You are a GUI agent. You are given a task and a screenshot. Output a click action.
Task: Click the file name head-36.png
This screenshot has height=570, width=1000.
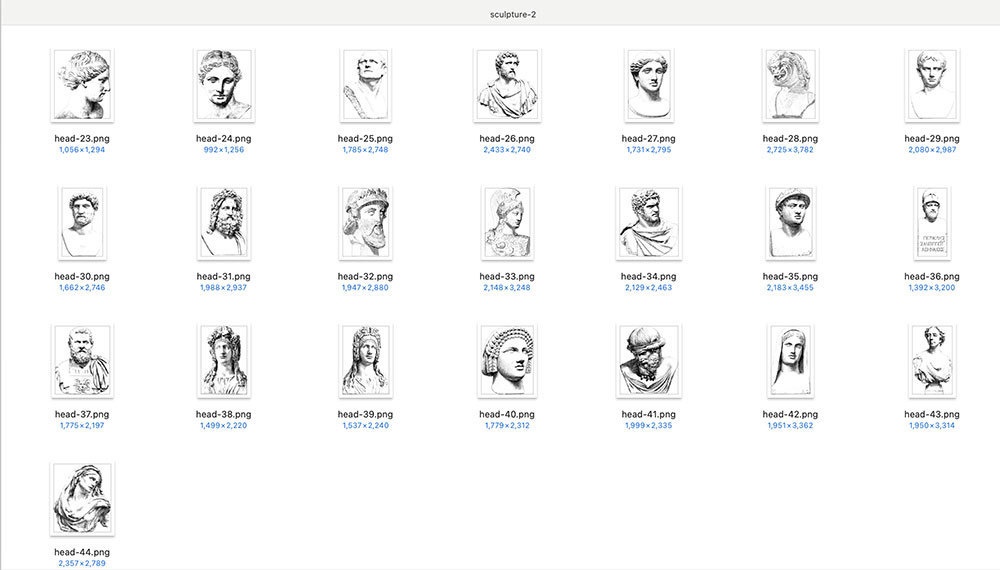coord(932,276)
